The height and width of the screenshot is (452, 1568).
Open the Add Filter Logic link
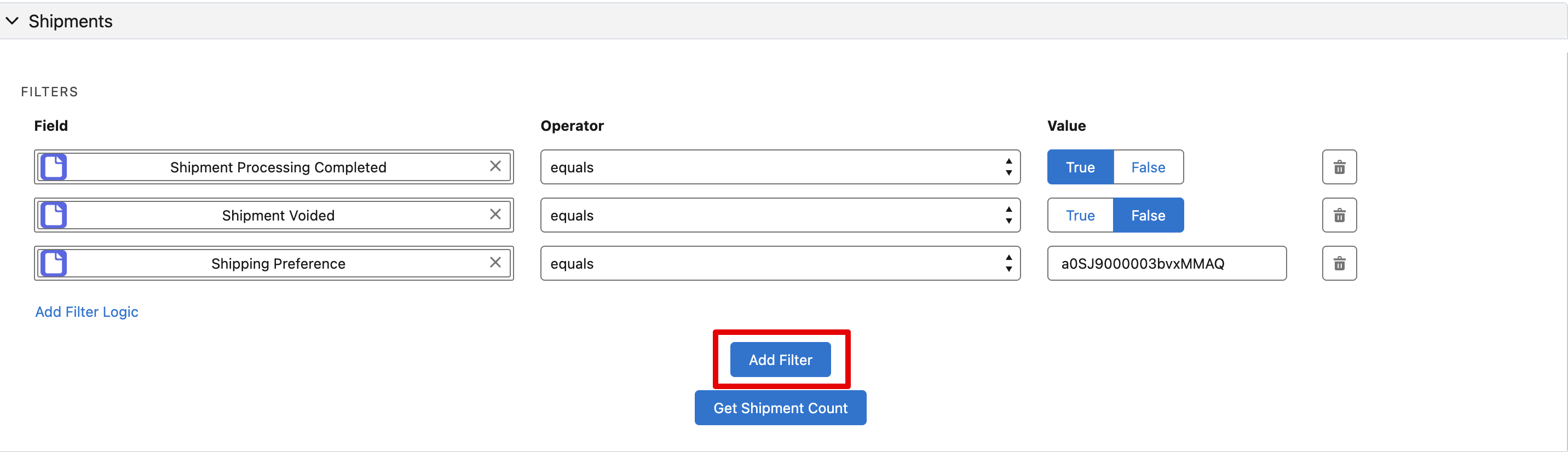pyautogui.click(x=87, y=311)
